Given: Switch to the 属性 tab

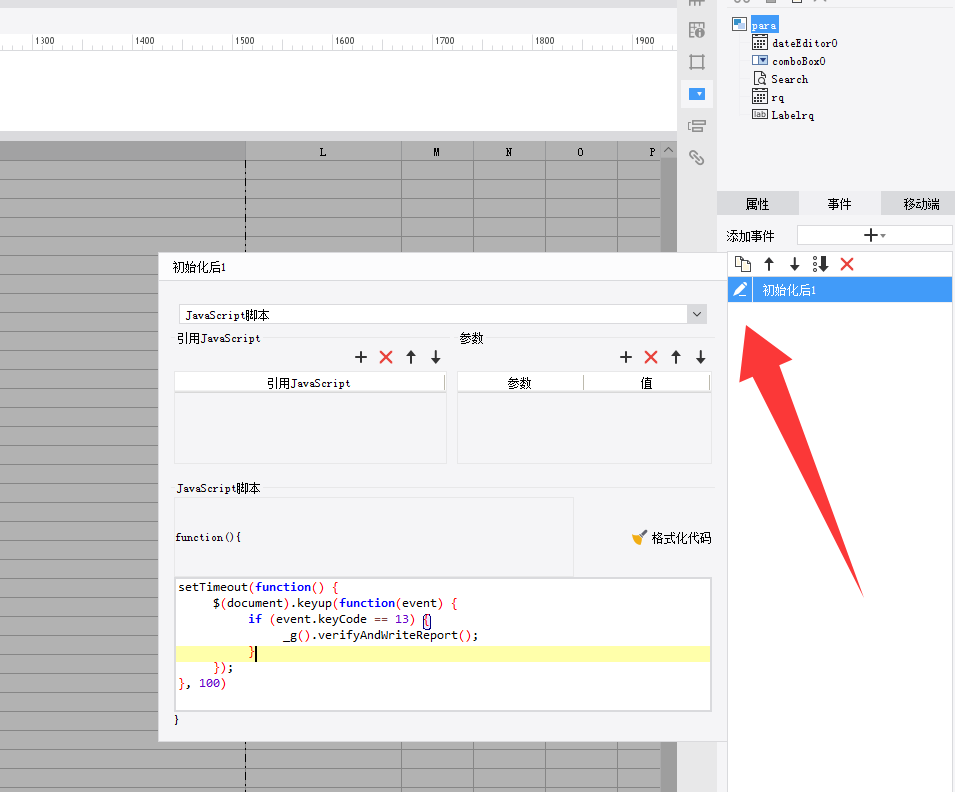Looking at the screenshot, I should click(x=758, y=203).
